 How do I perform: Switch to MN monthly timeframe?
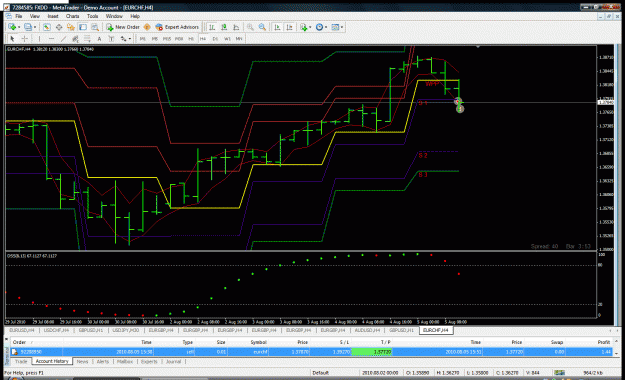[x=239, y=39]
